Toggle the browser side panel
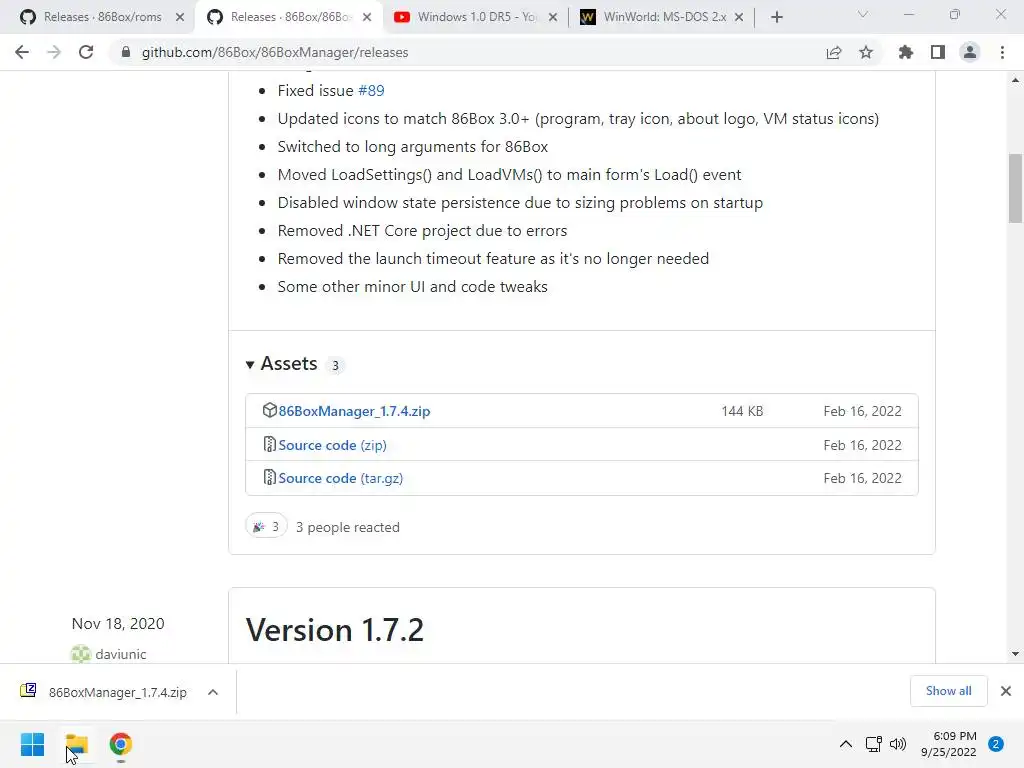Screen dimensions: 1024x768 938,52
